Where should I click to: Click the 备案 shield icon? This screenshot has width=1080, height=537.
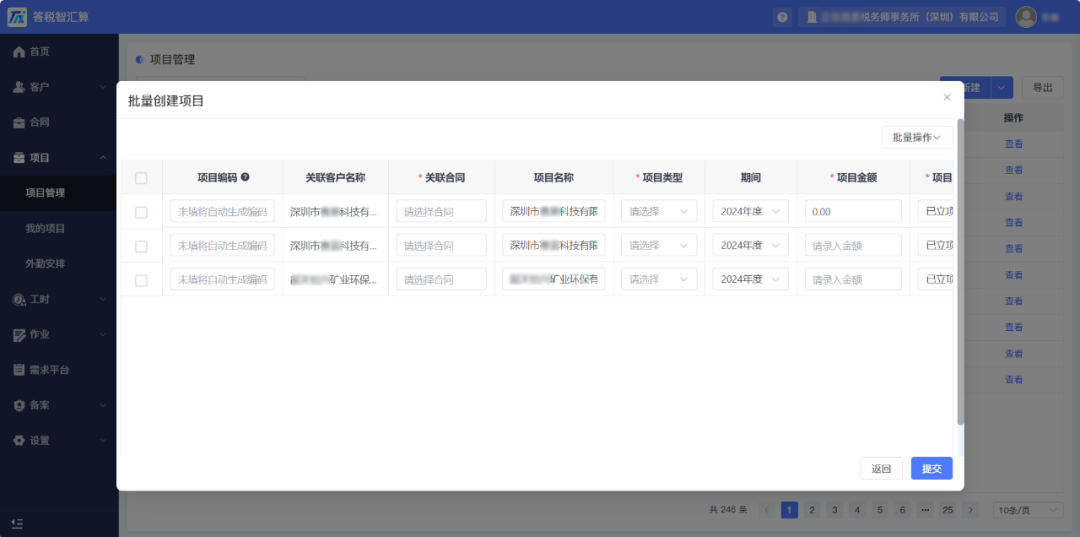coord(19,406)
